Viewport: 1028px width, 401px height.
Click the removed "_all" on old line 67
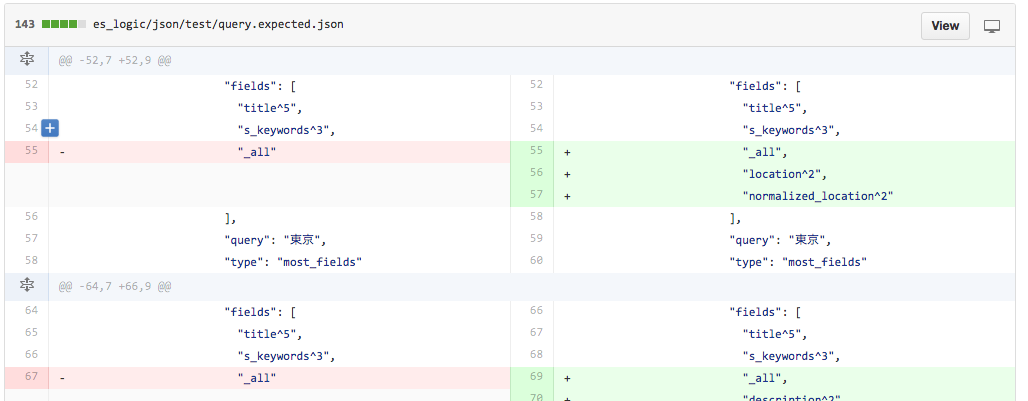coord(257,378)
